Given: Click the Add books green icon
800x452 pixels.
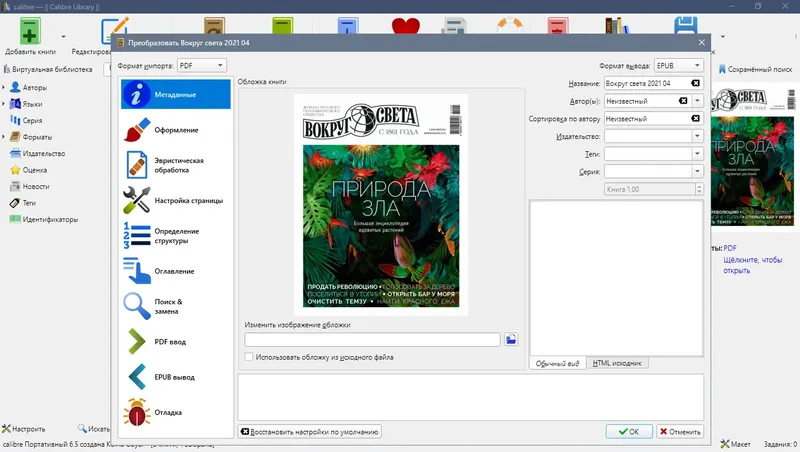Looking at the screenshot, I should tap(30, 31).
